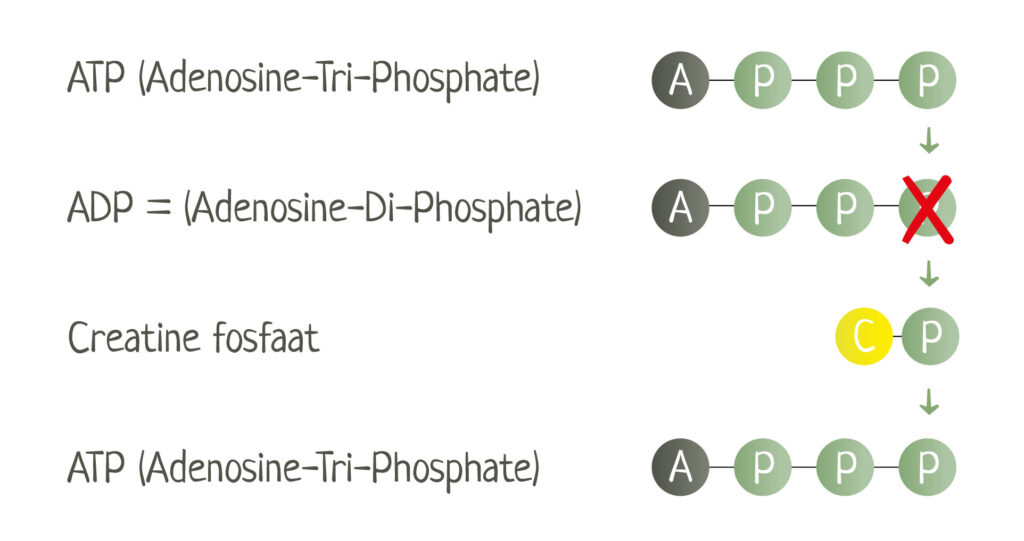The width and height of the screenshot is (1024, 541).
Task: Click the first P circle in ADP row
Action: click(763, 208)
